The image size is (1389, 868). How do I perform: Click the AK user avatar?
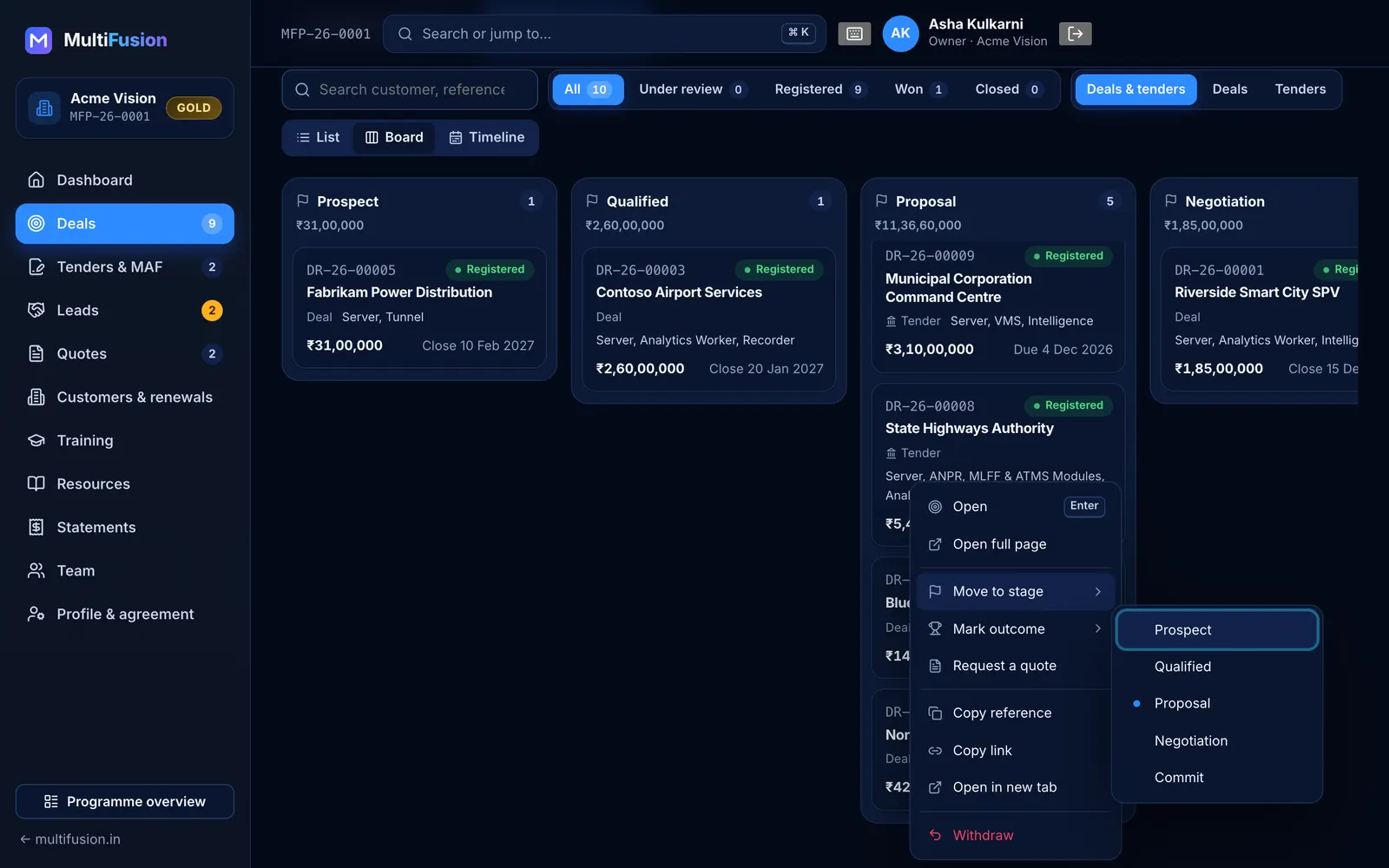click(900, 34)
